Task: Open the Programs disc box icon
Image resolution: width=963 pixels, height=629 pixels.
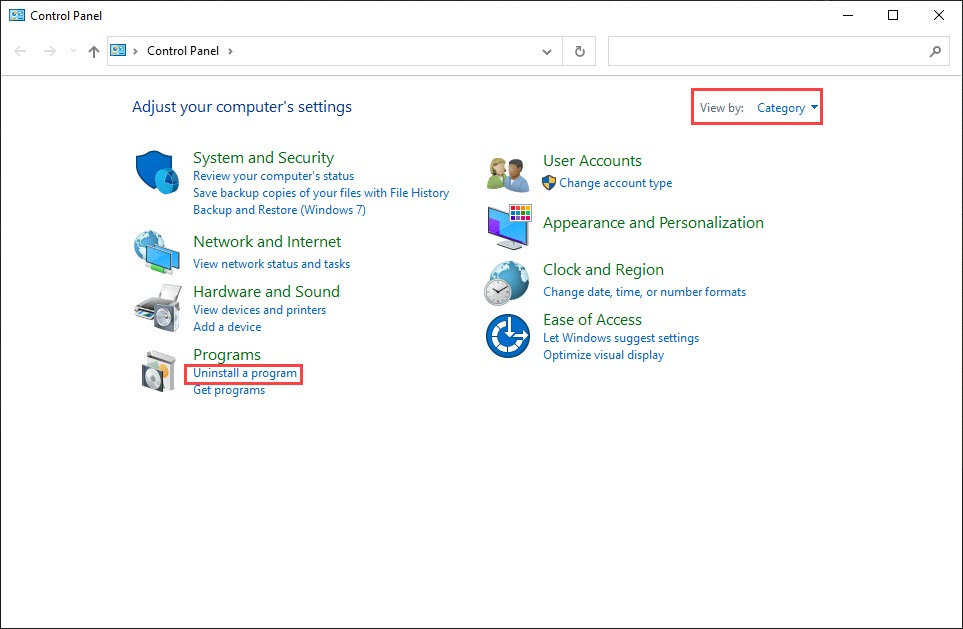Action: (x=158, y=371)
